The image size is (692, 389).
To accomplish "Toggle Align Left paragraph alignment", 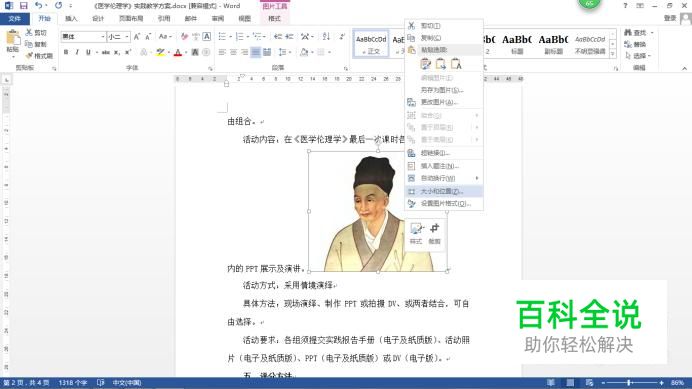I will click(222, 53).
